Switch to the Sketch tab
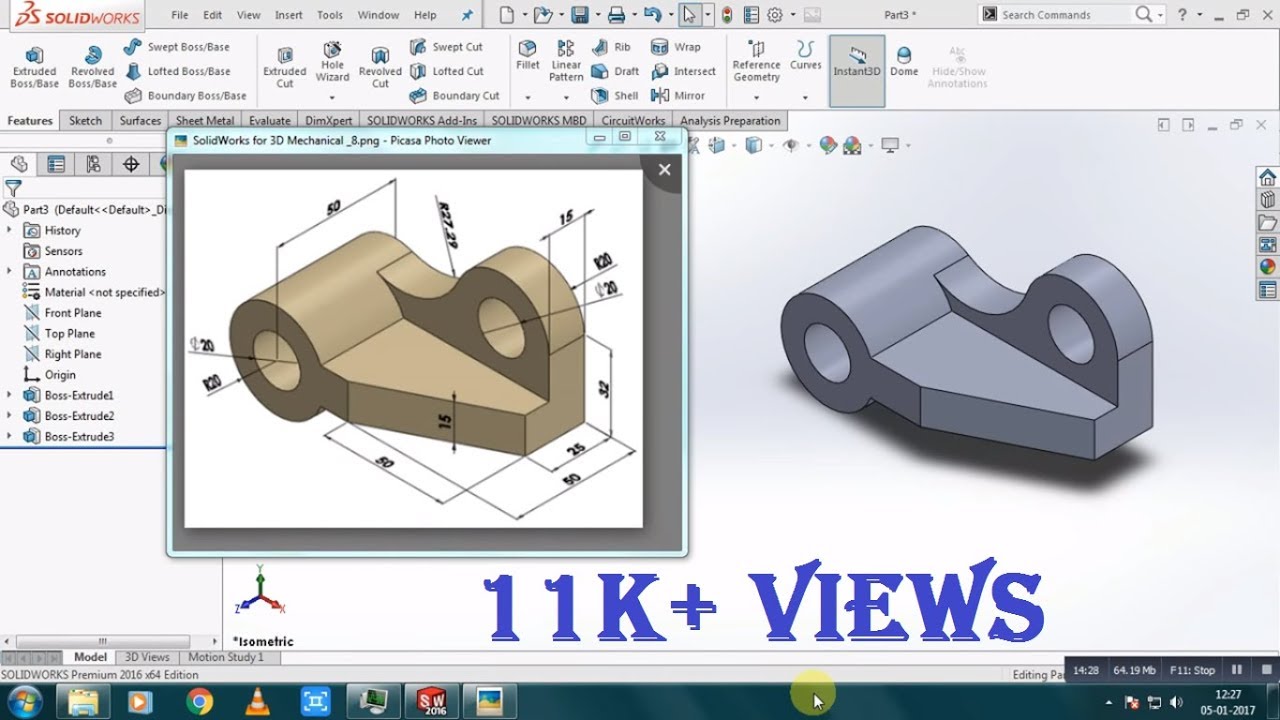The height and width of the screenshot is (720, 1280). tap(85, 121)
